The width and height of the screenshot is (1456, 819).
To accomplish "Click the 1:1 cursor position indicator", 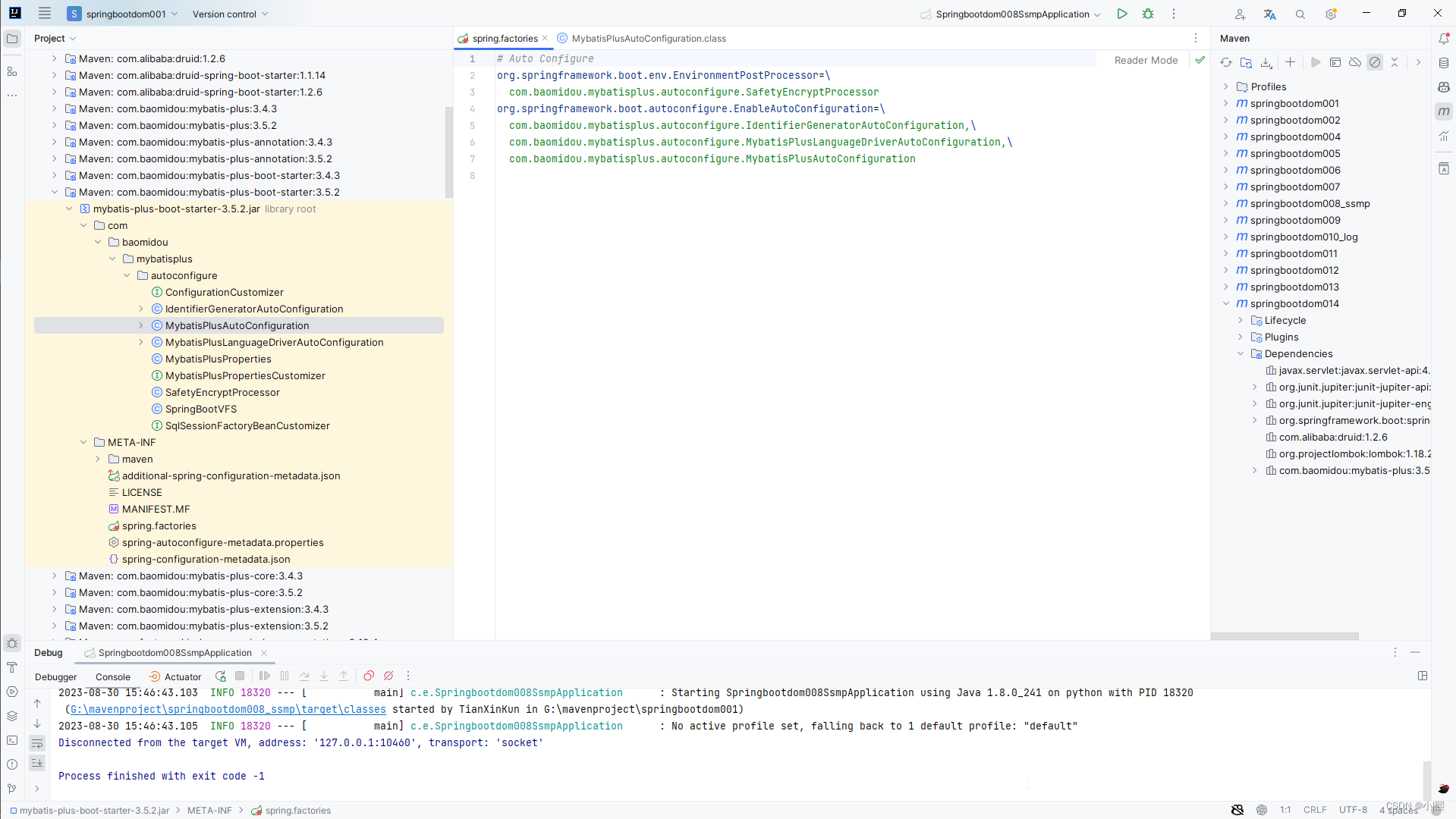I will click(x=1285, y=810).
